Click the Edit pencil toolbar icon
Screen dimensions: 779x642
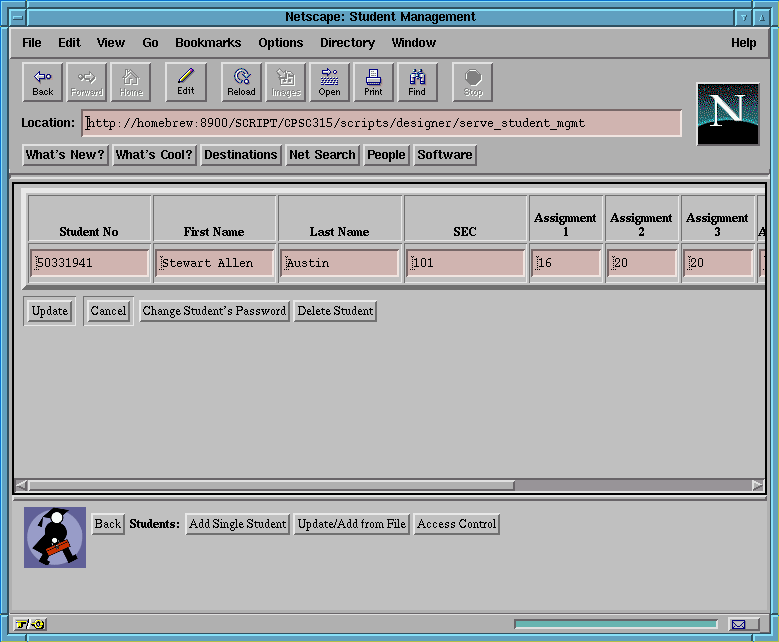coord(186,82)
